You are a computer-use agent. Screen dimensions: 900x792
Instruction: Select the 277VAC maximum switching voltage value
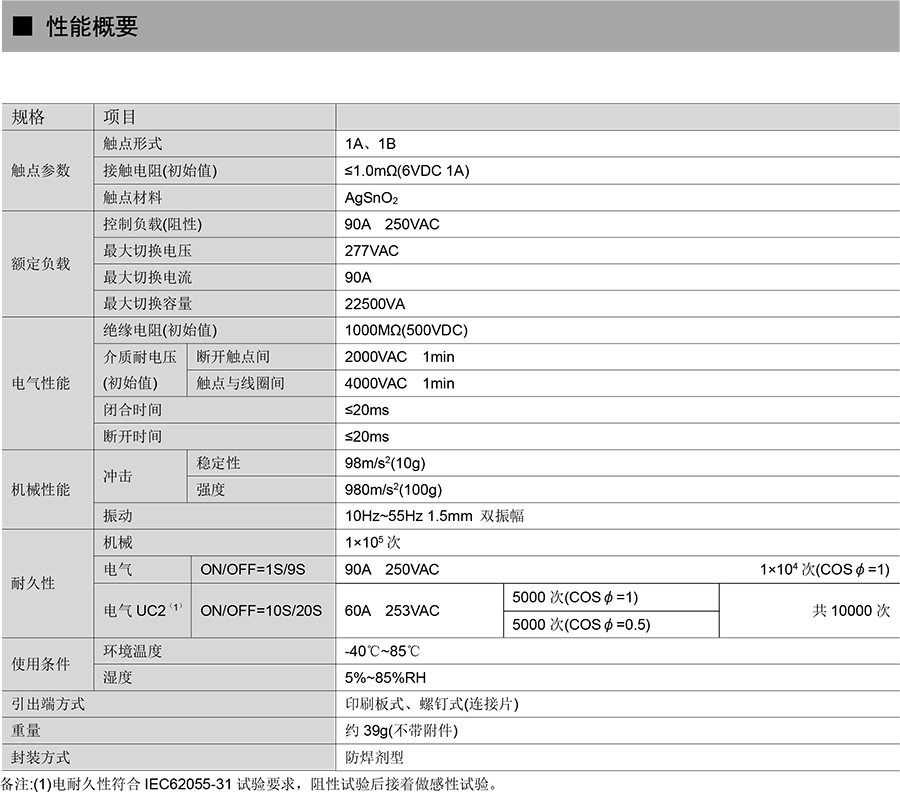(372, 251)
